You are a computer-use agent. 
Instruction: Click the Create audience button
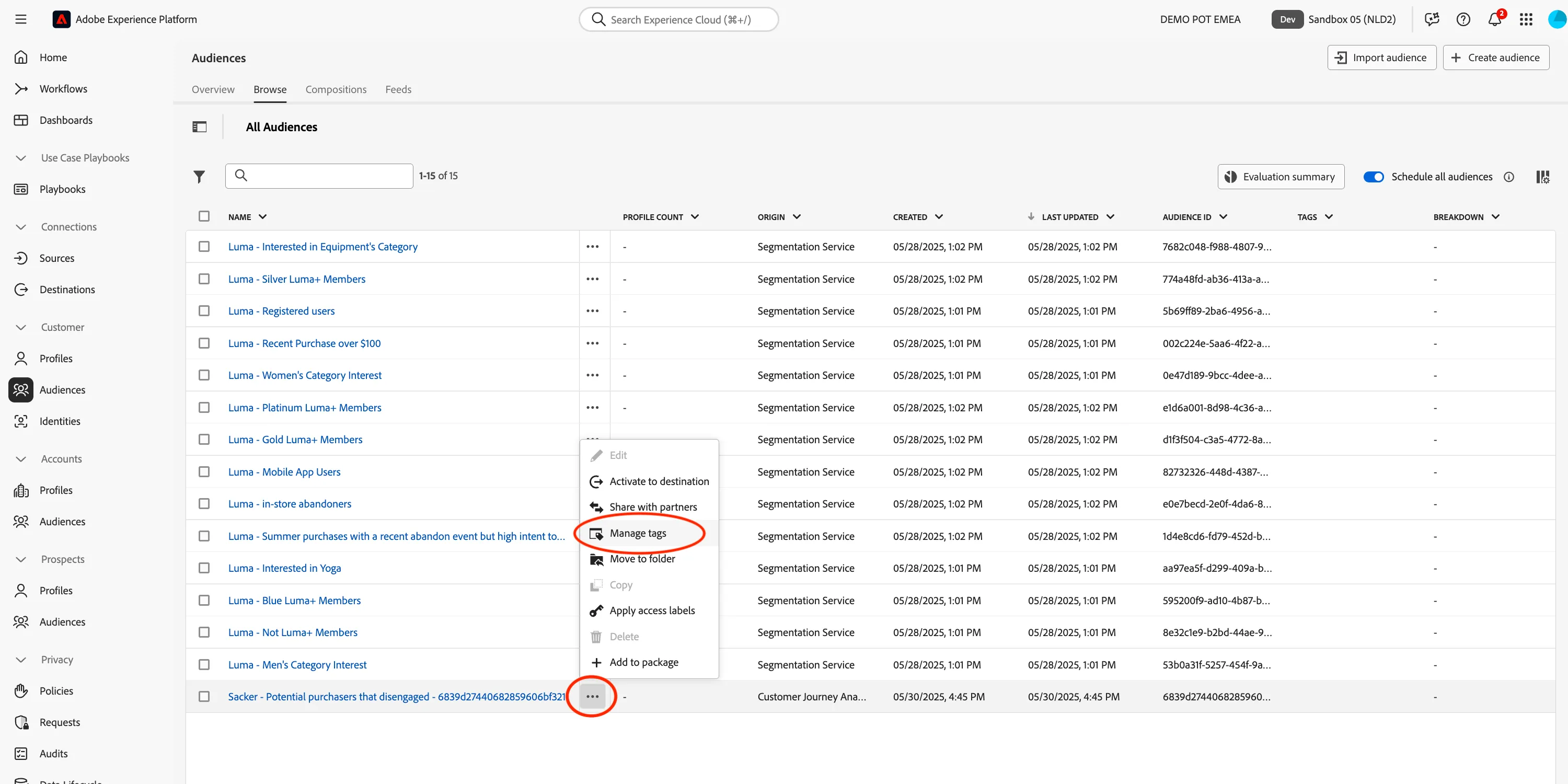pyautogui.click(x=1495, y=58)
